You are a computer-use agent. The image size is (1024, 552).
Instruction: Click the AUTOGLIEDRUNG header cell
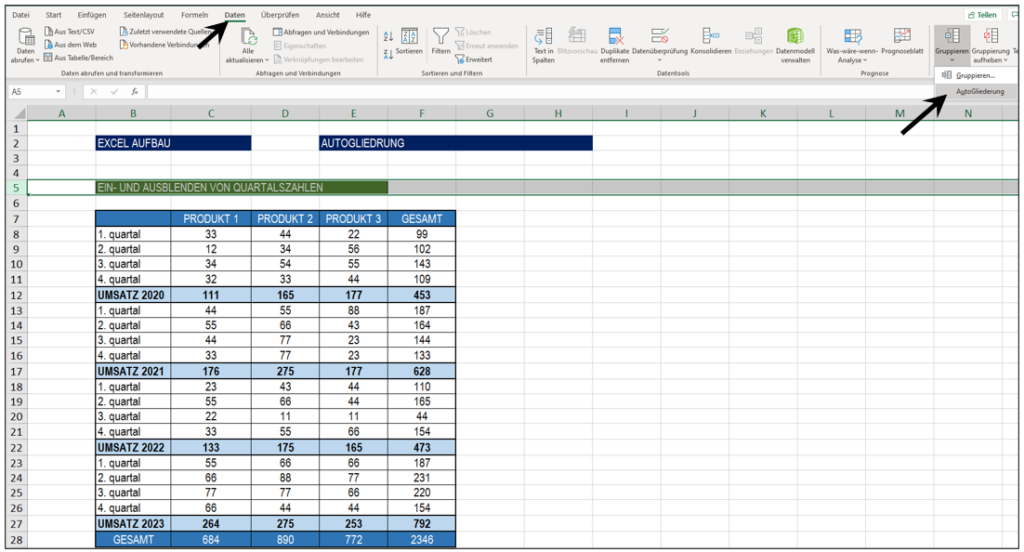(x=456, y=143)
